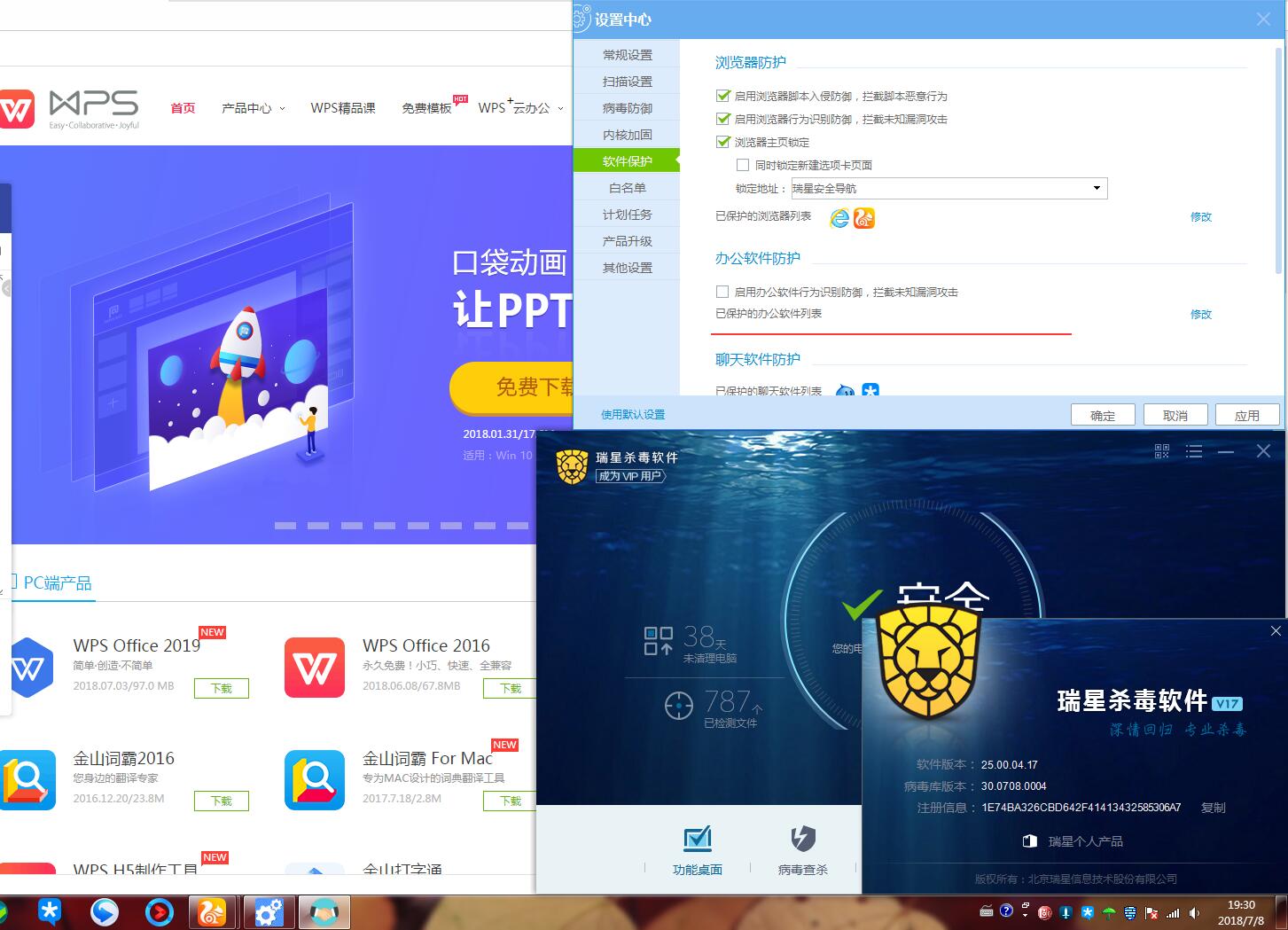Open the list menu icon in Rising antivirus window
Viewport: 1288px width, 930px height.
[1194, 451]
